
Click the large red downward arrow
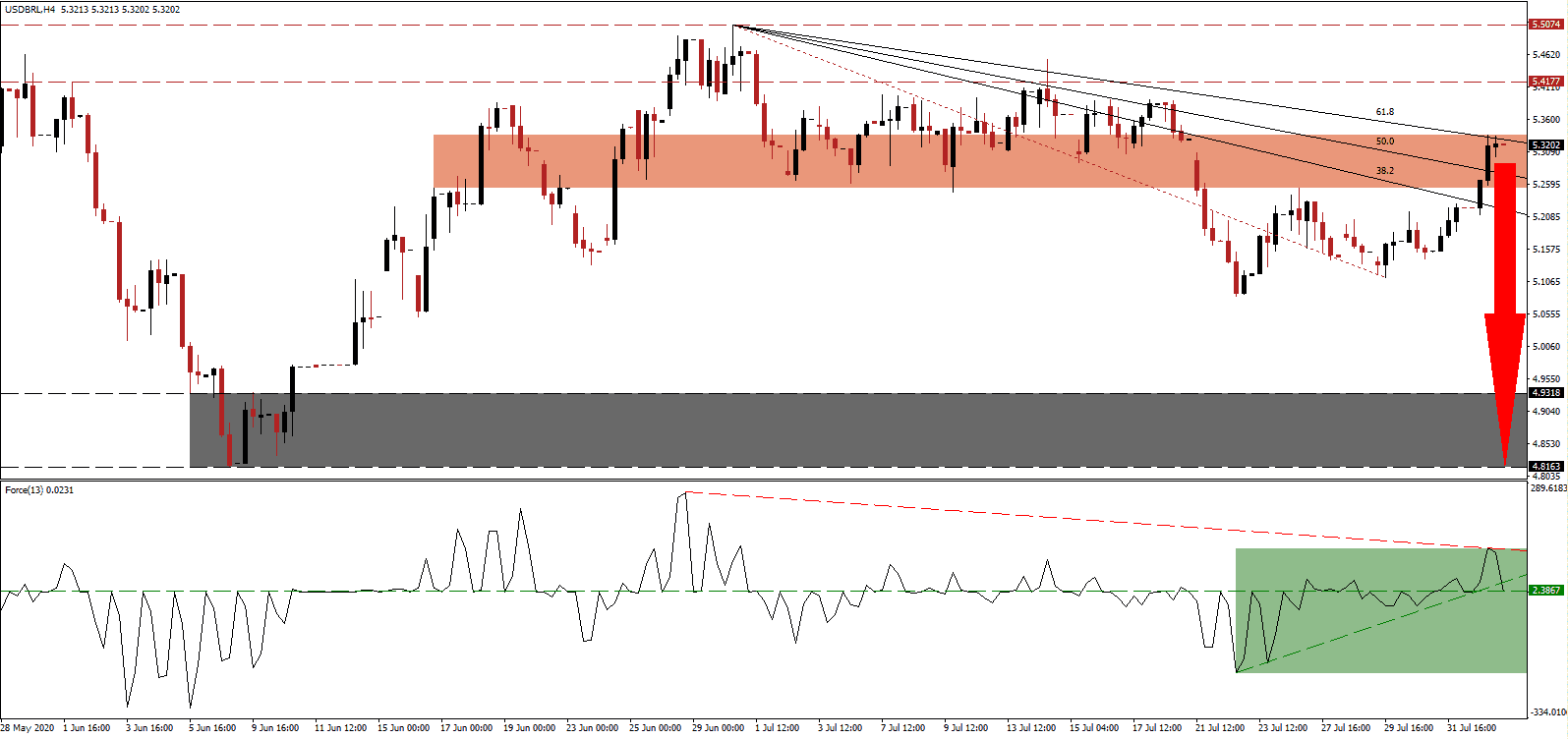pos(1504,324)
